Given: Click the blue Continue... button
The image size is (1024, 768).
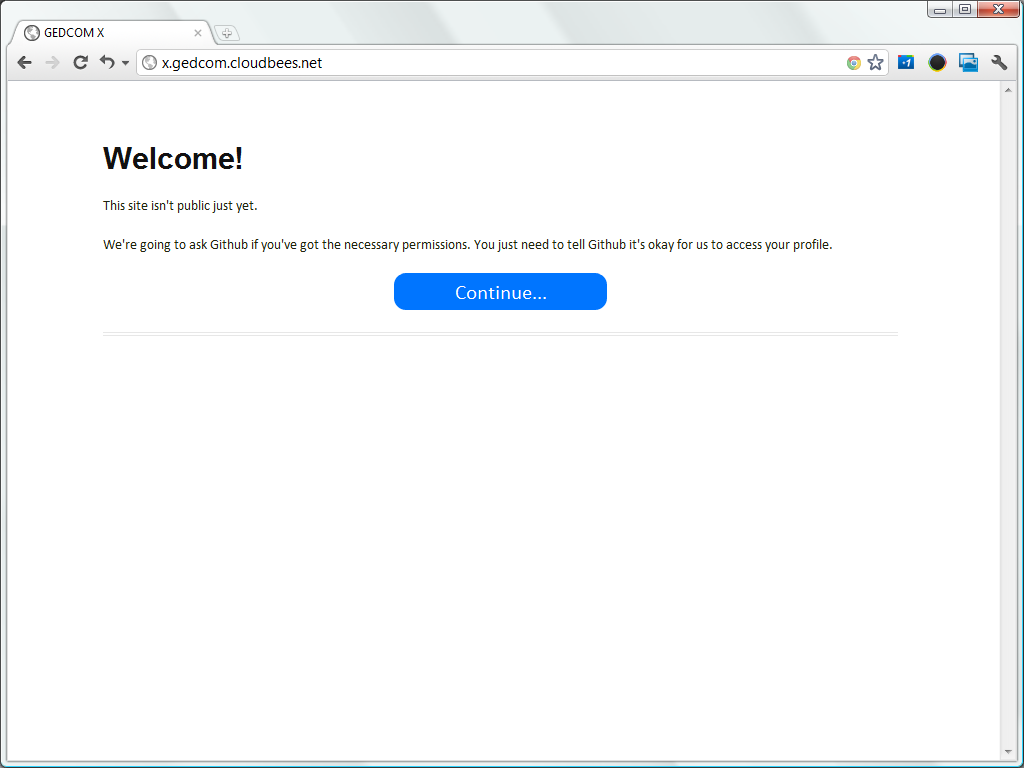Looking at the screenshot, I should point(500,292).
